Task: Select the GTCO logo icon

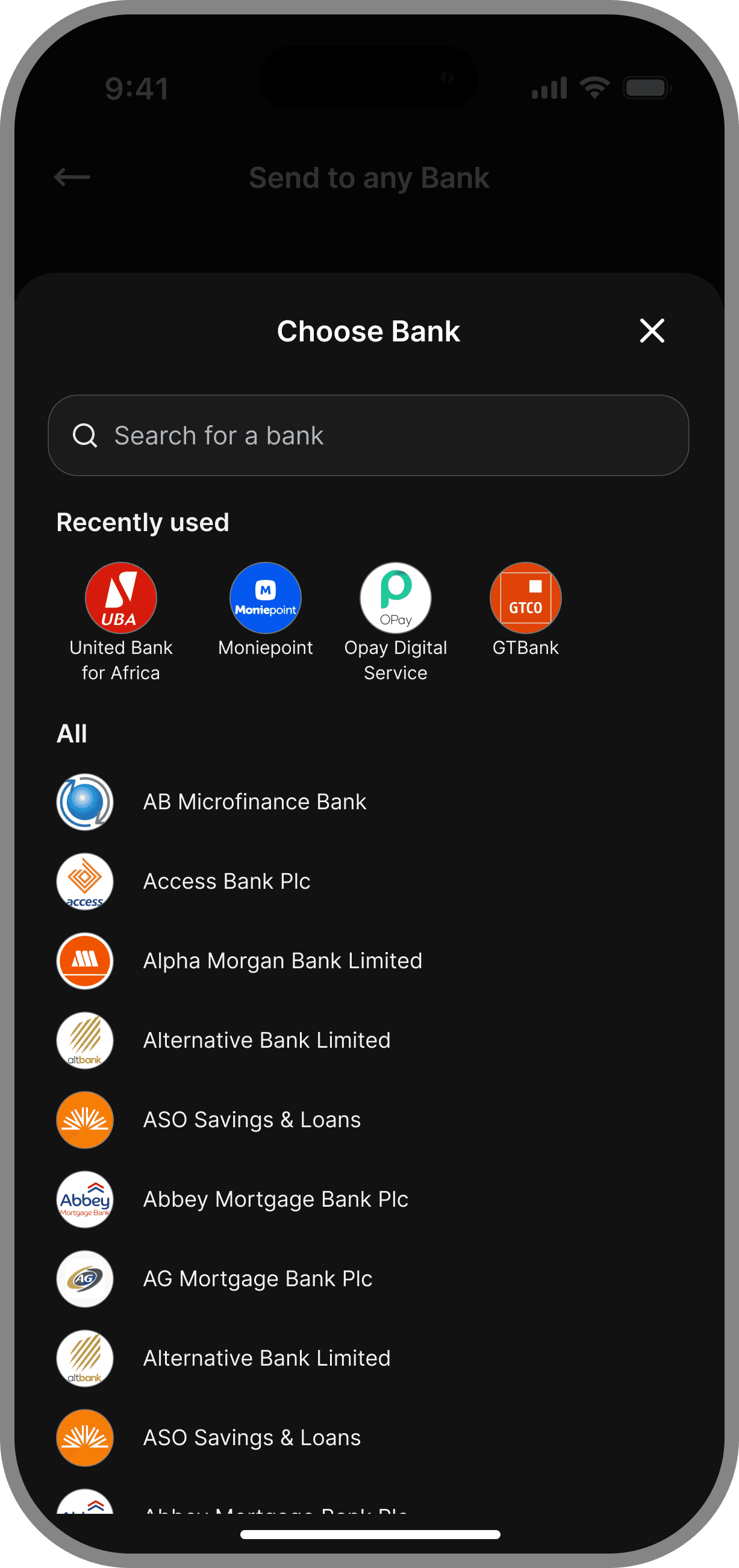Action: click(525, 598)
